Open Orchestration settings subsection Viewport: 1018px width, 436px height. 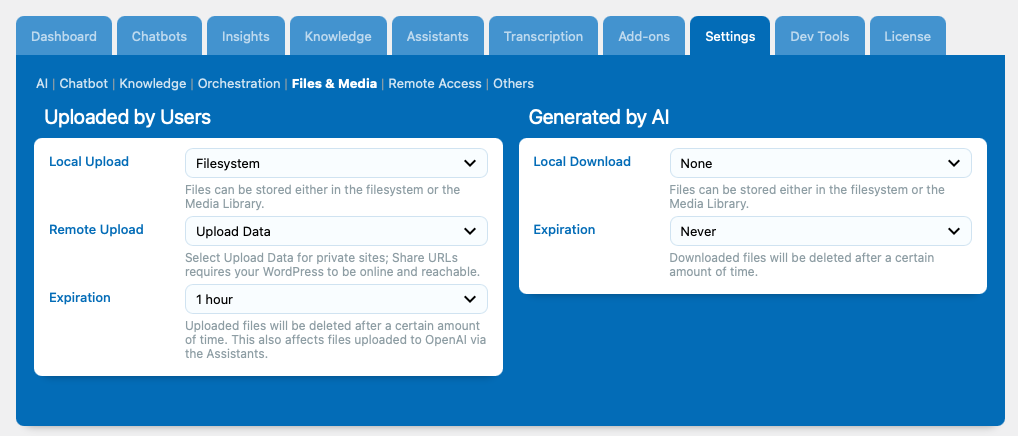coord(239,84)
